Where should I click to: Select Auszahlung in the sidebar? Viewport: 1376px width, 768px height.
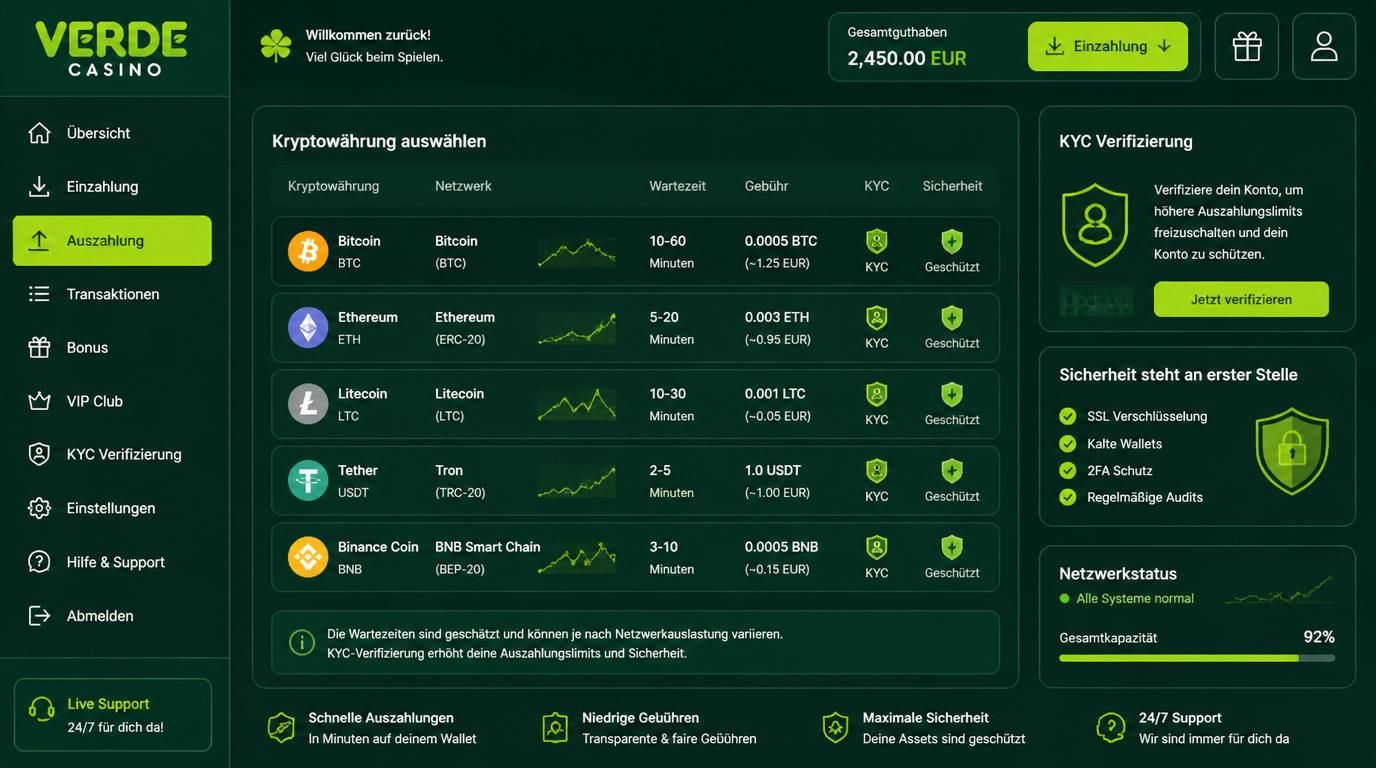pos(112,241)
